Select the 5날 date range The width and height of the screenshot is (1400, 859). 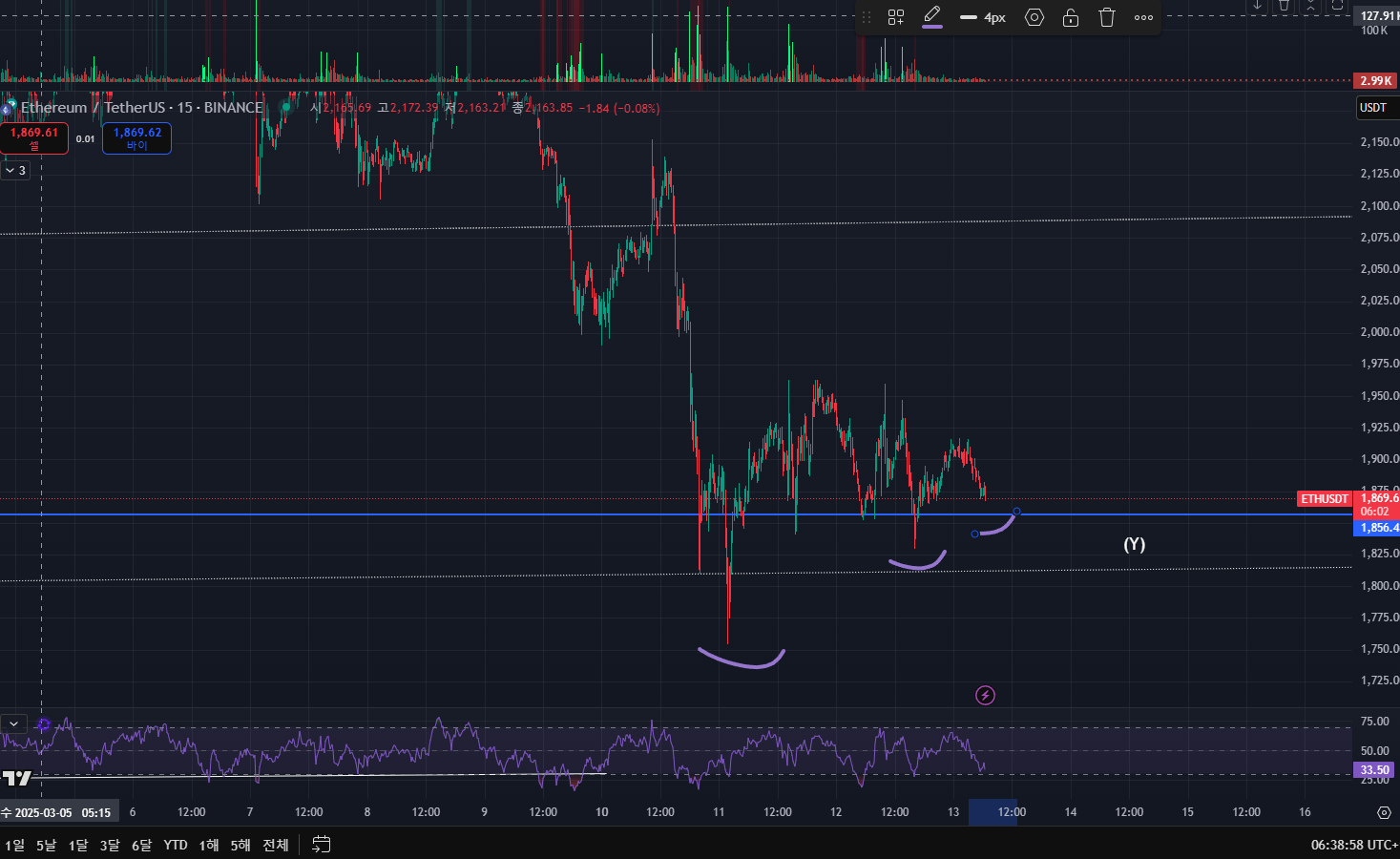[46, 845]
